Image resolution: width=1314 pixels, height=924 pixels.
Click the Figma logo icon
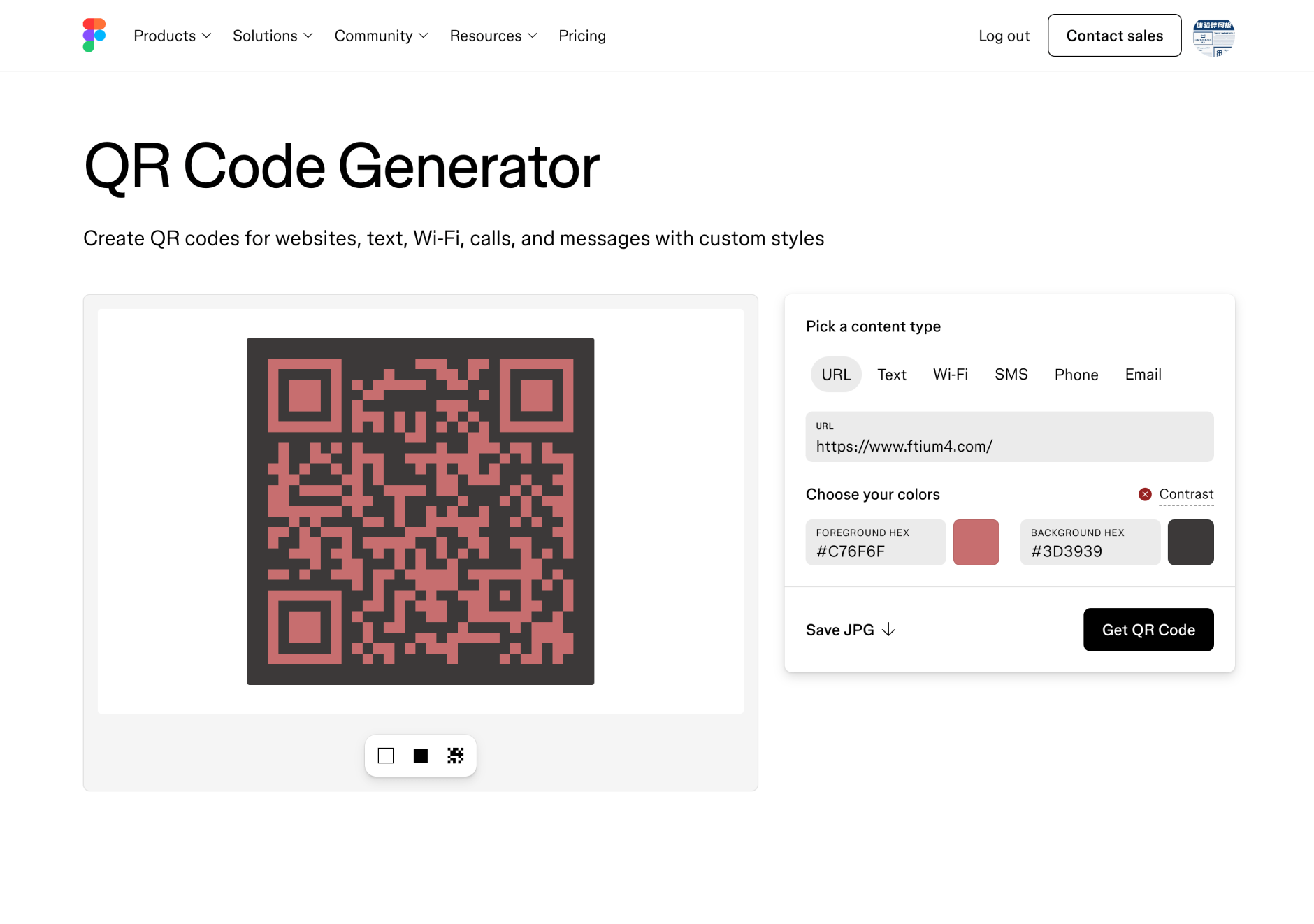coord(94,36)
